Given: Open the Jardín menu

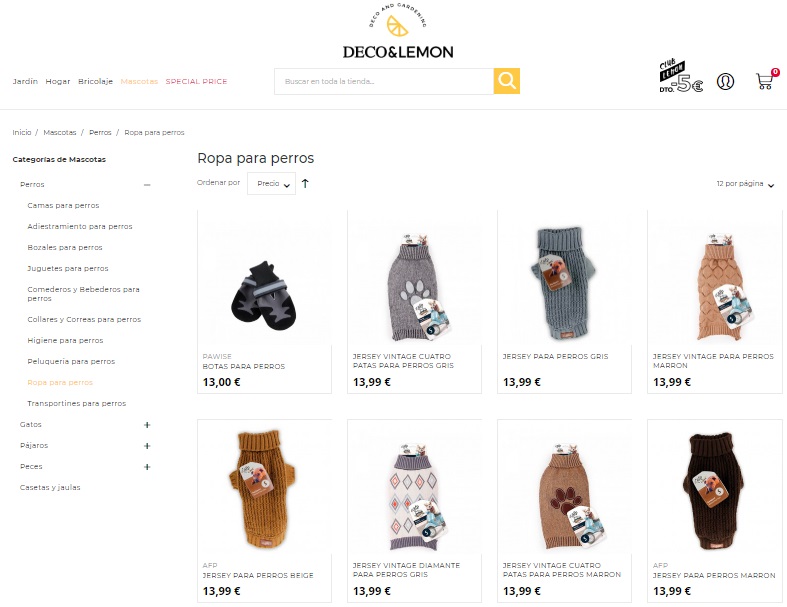Looking at the screenshot, I should pos(25,81).
